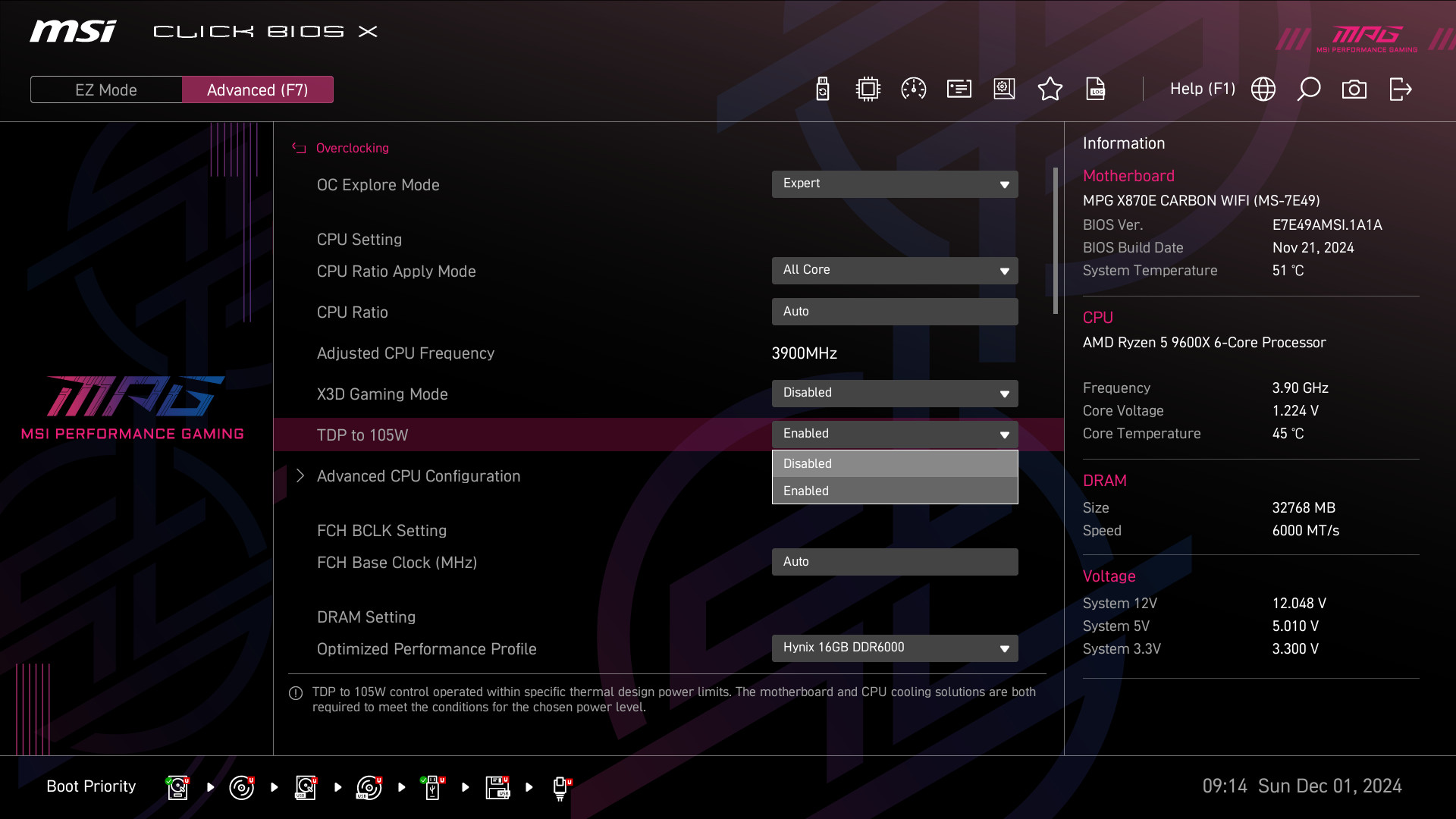This screenshot has height=819, width=1456.
Task: Choose Enabled in the TDP option list
Action: [895, 491]
